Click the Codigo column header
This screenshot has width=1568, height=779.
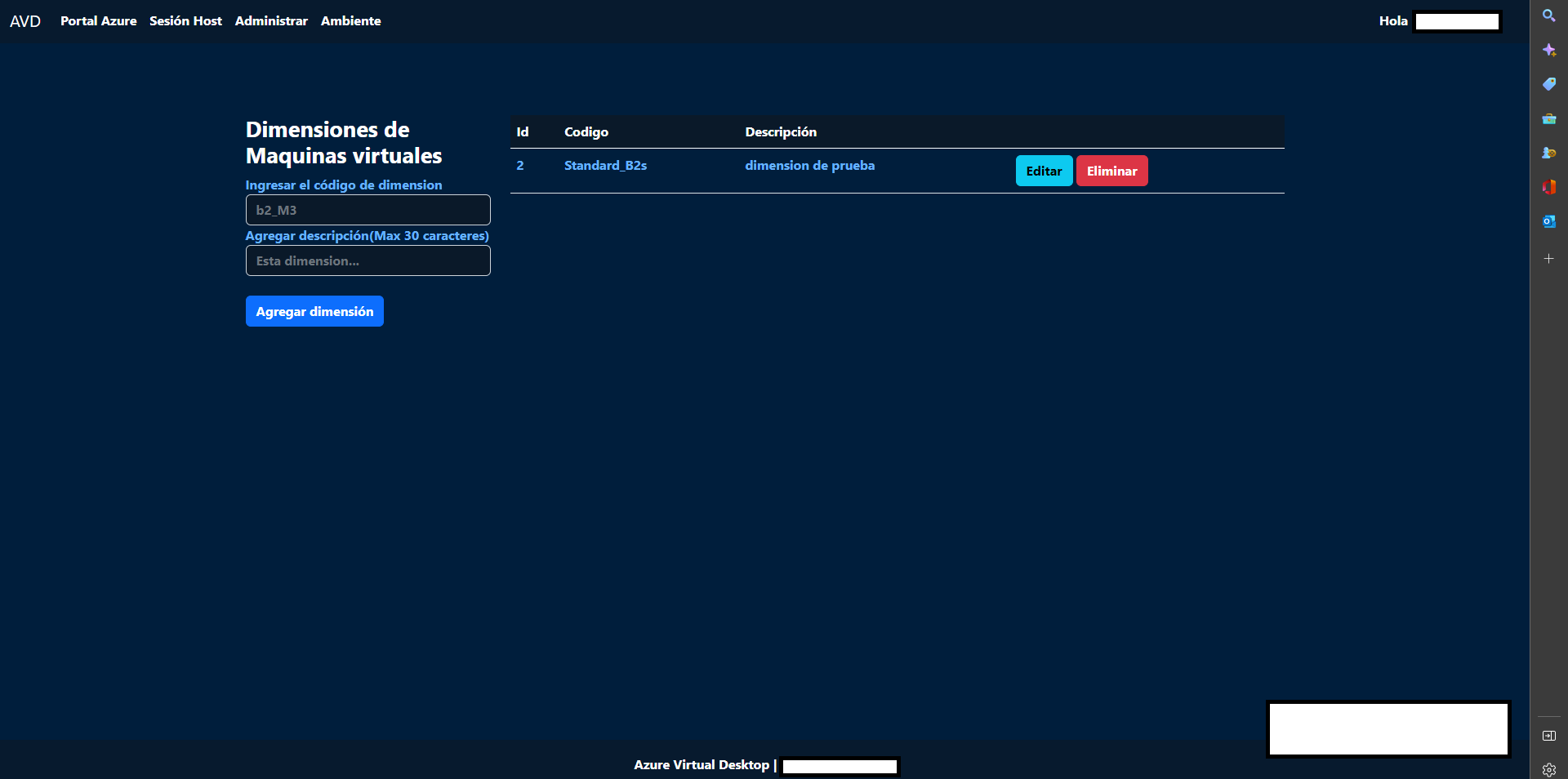coord(586,132)
